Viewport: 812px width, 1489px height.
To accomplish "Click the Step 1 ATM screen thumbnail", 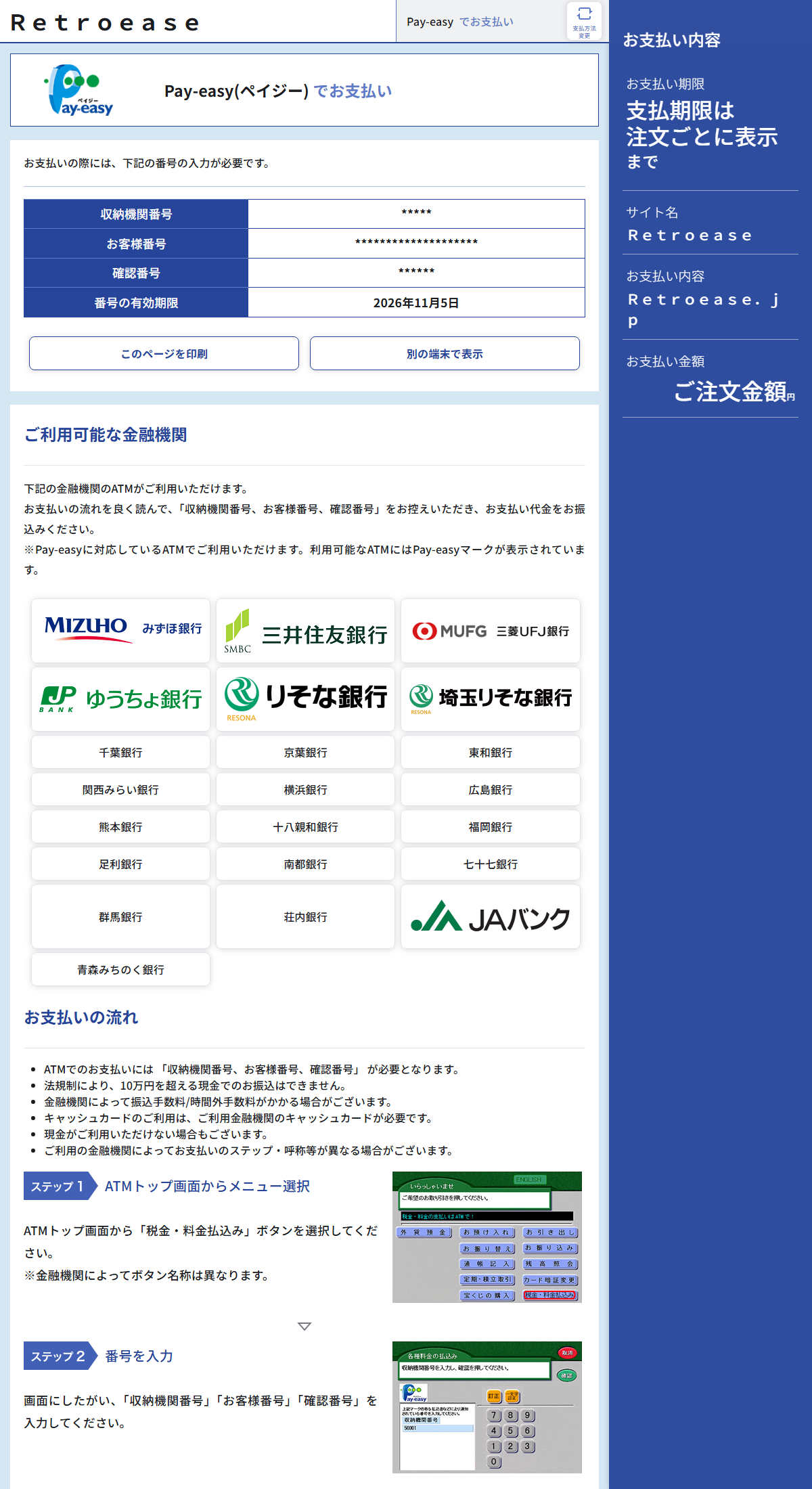I will point(487,1237).
